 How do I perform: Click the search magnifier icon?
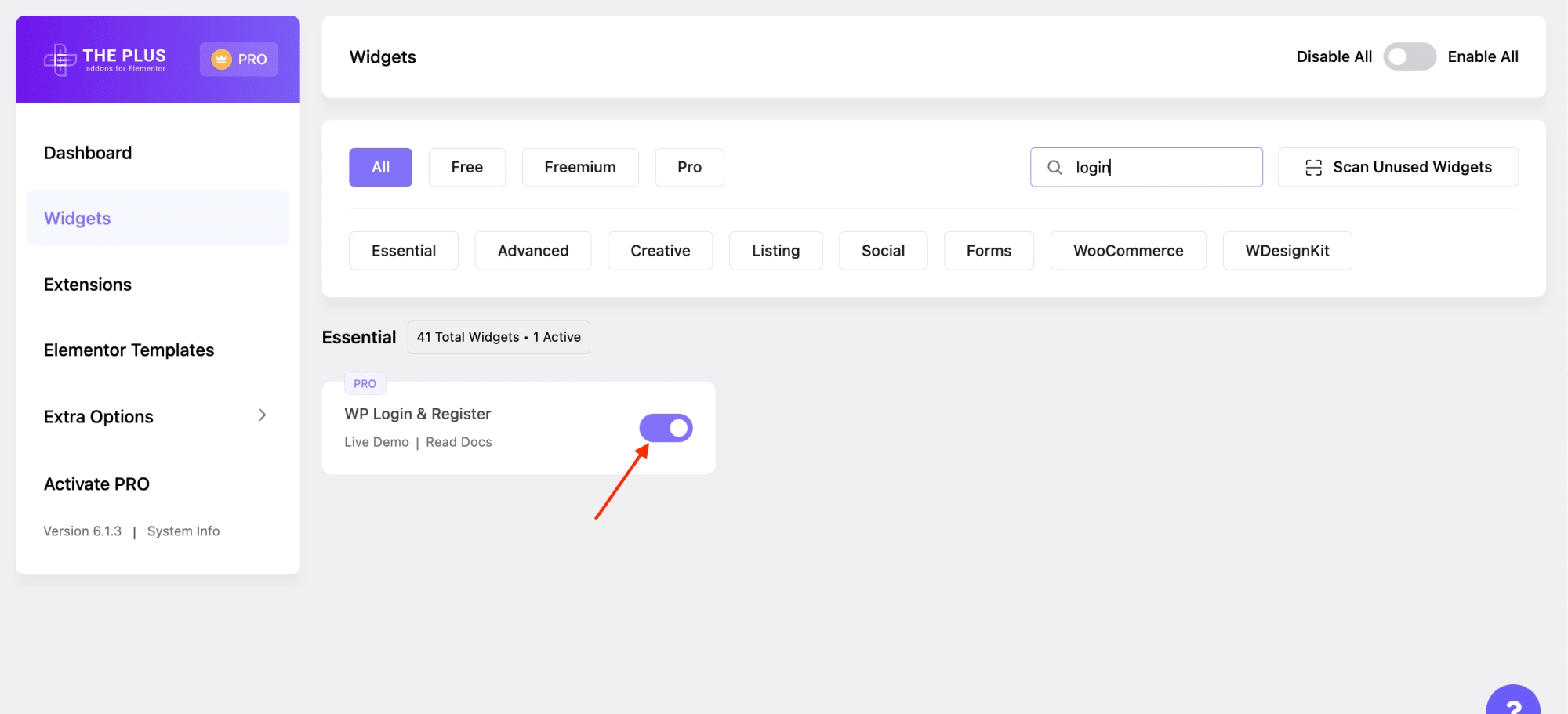(1054, 168)
